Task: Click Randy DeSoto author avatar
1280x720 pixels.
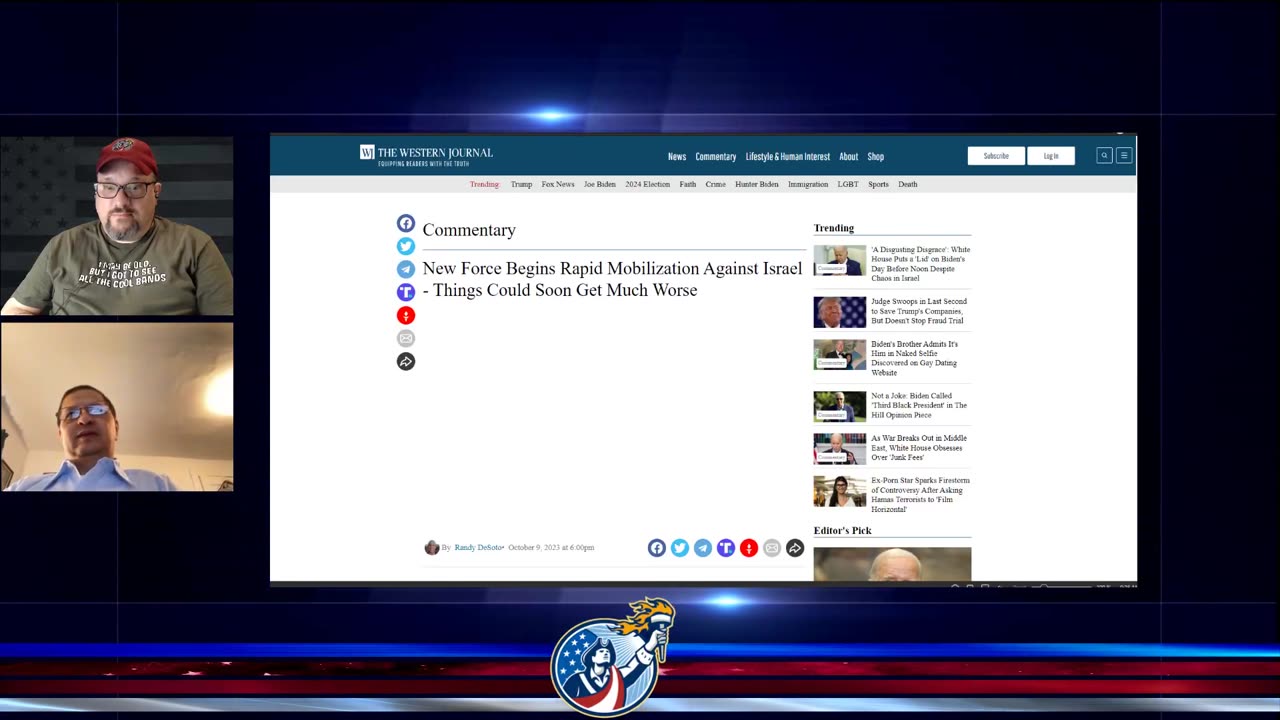Action: point(431,547)
